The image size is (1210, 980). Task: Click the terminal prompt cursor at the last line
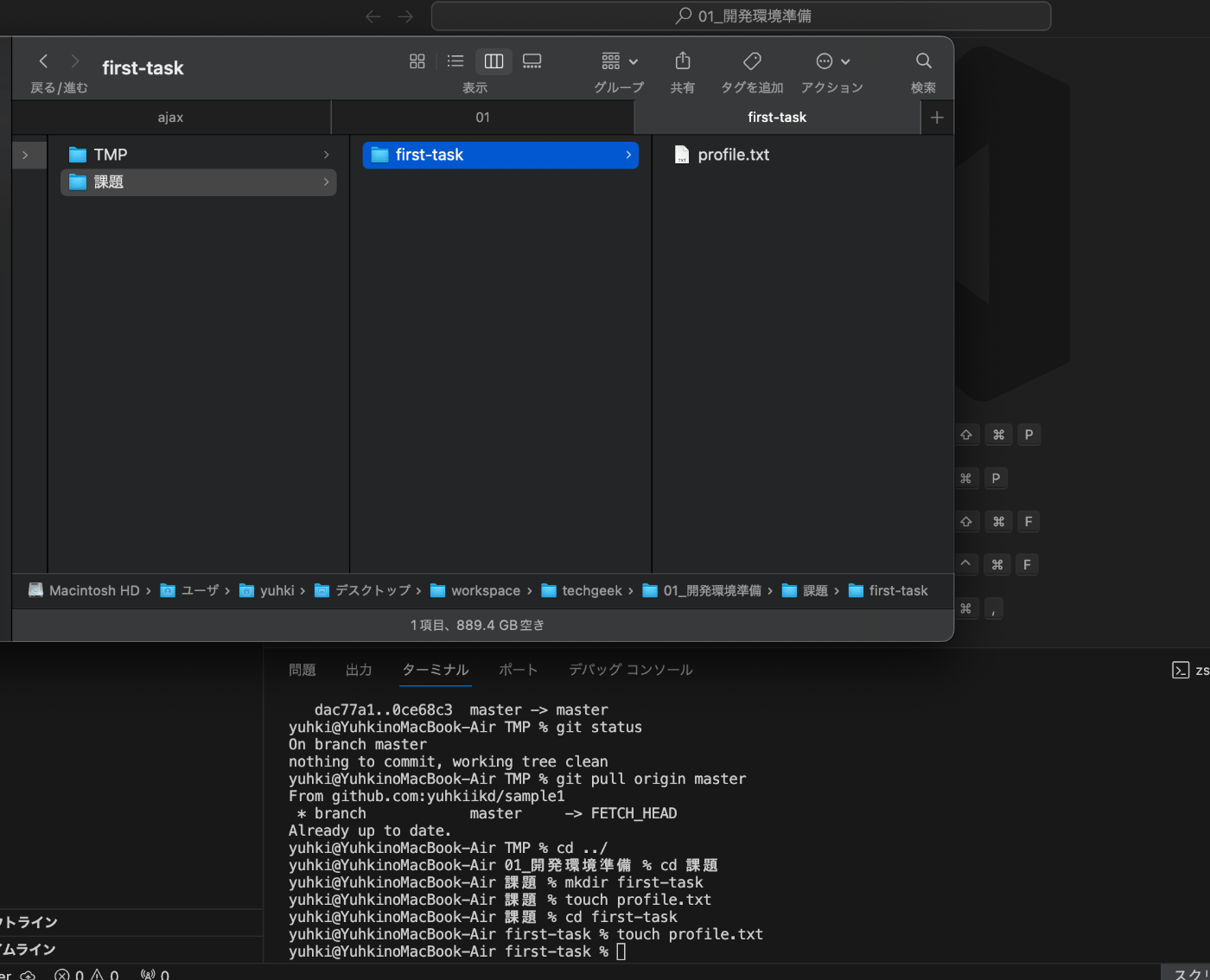pos(621,951)
